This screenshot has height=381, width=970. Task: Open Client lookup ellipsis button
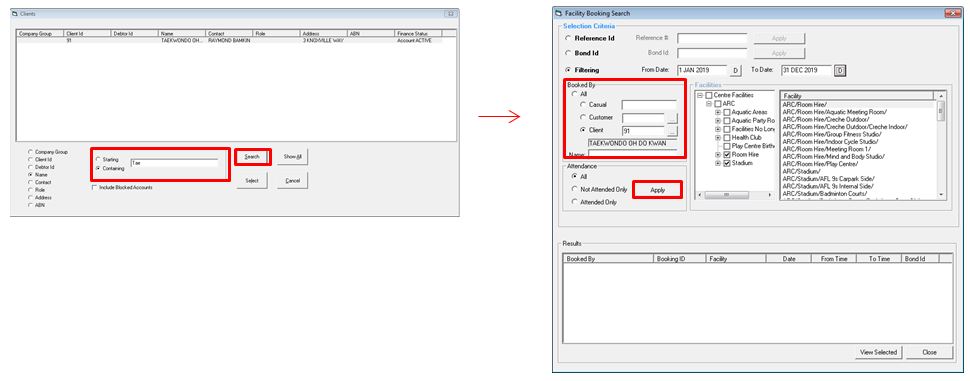(x=672, y=131)
